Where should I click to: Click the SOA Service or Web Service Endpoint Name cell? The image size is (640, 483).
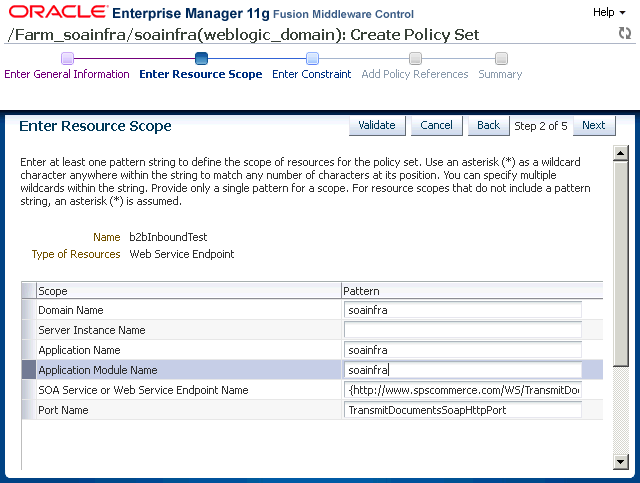pos(189,390)
